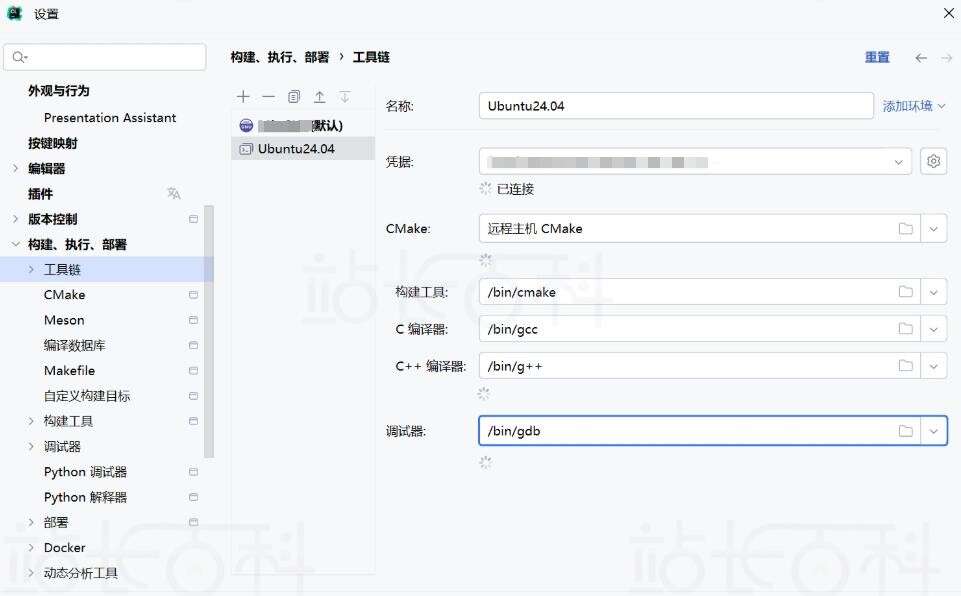Browse folder for CMake path
Image resolution: width=961 pixels, height=596 pixels.
click(x=905, y=229)
